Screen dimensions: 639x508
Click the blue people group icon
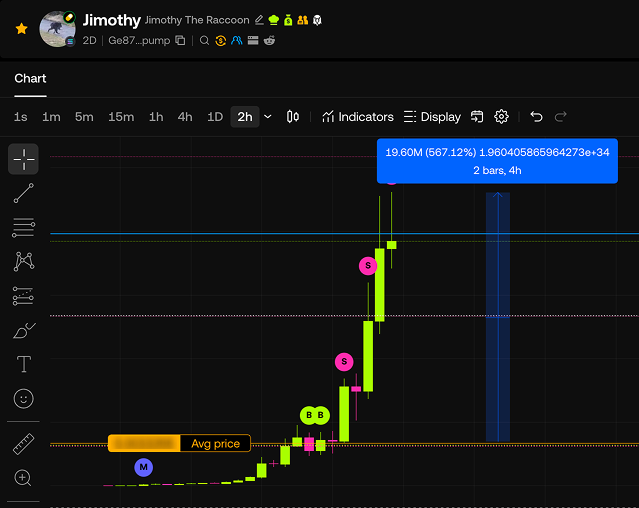pyautogui.click(x=237, y=40)
